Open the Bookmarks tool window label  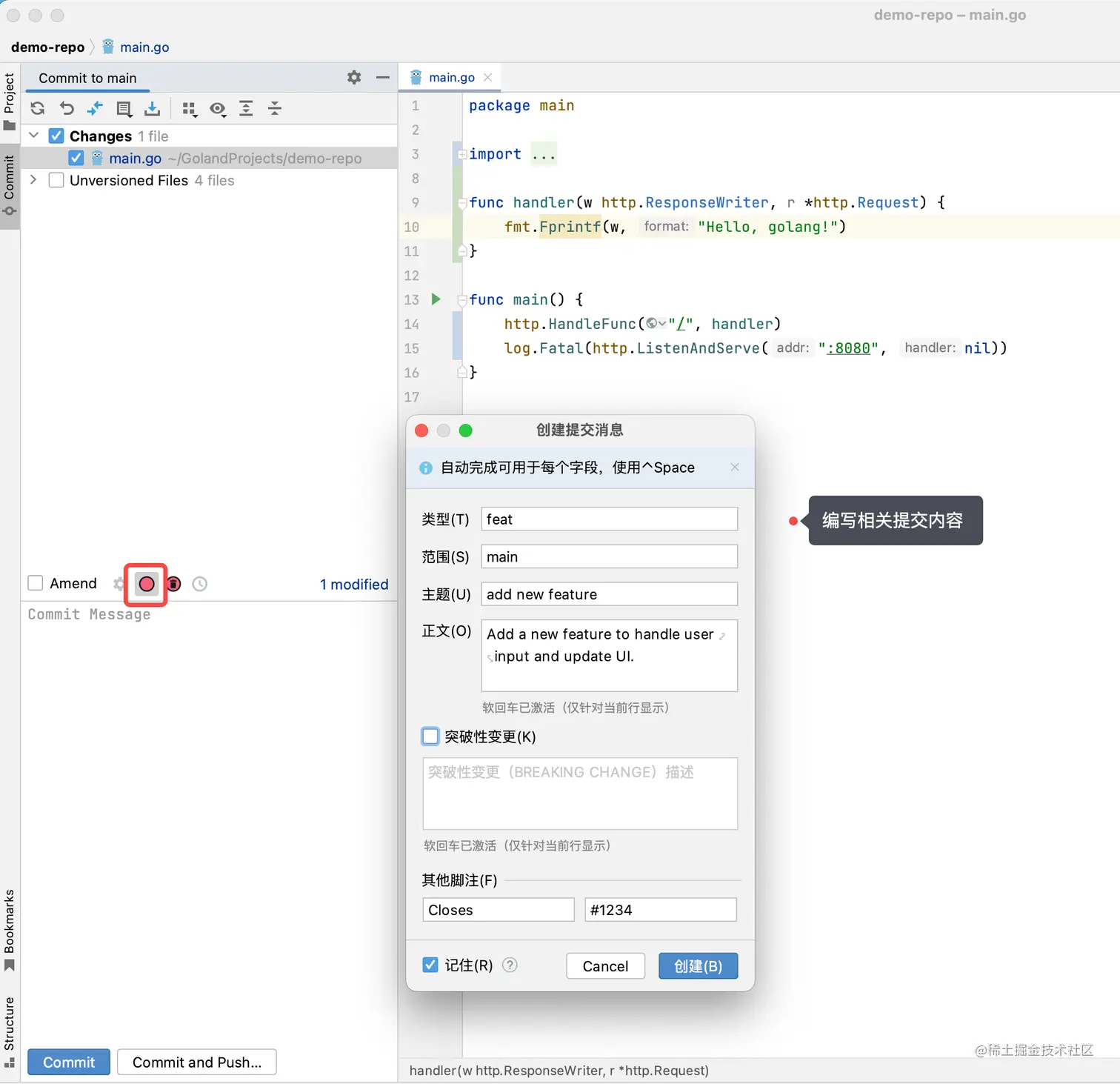10,921
